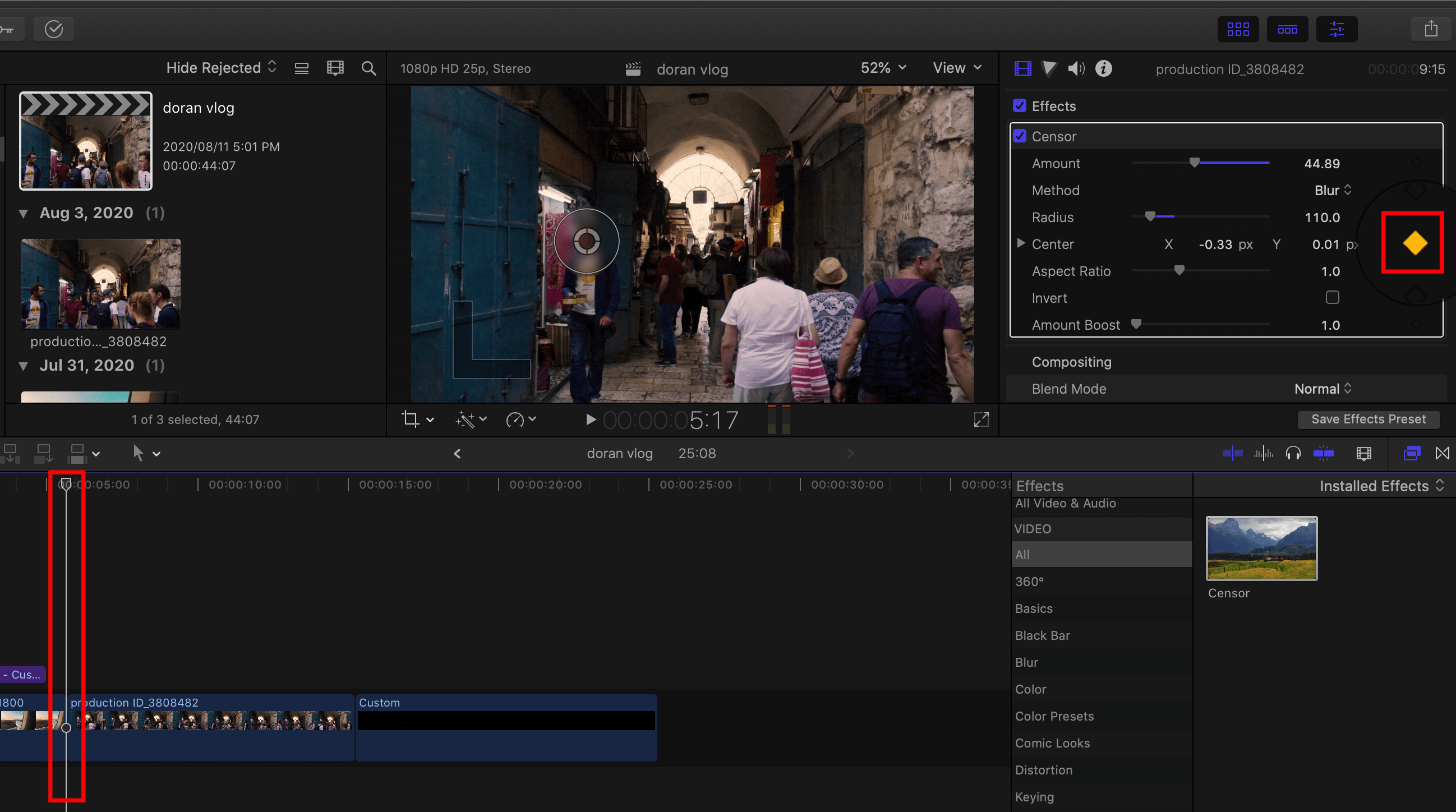Disable the Effects checkbox
This screenshot has width=1456, height=812.
(x=1020, y=105)
